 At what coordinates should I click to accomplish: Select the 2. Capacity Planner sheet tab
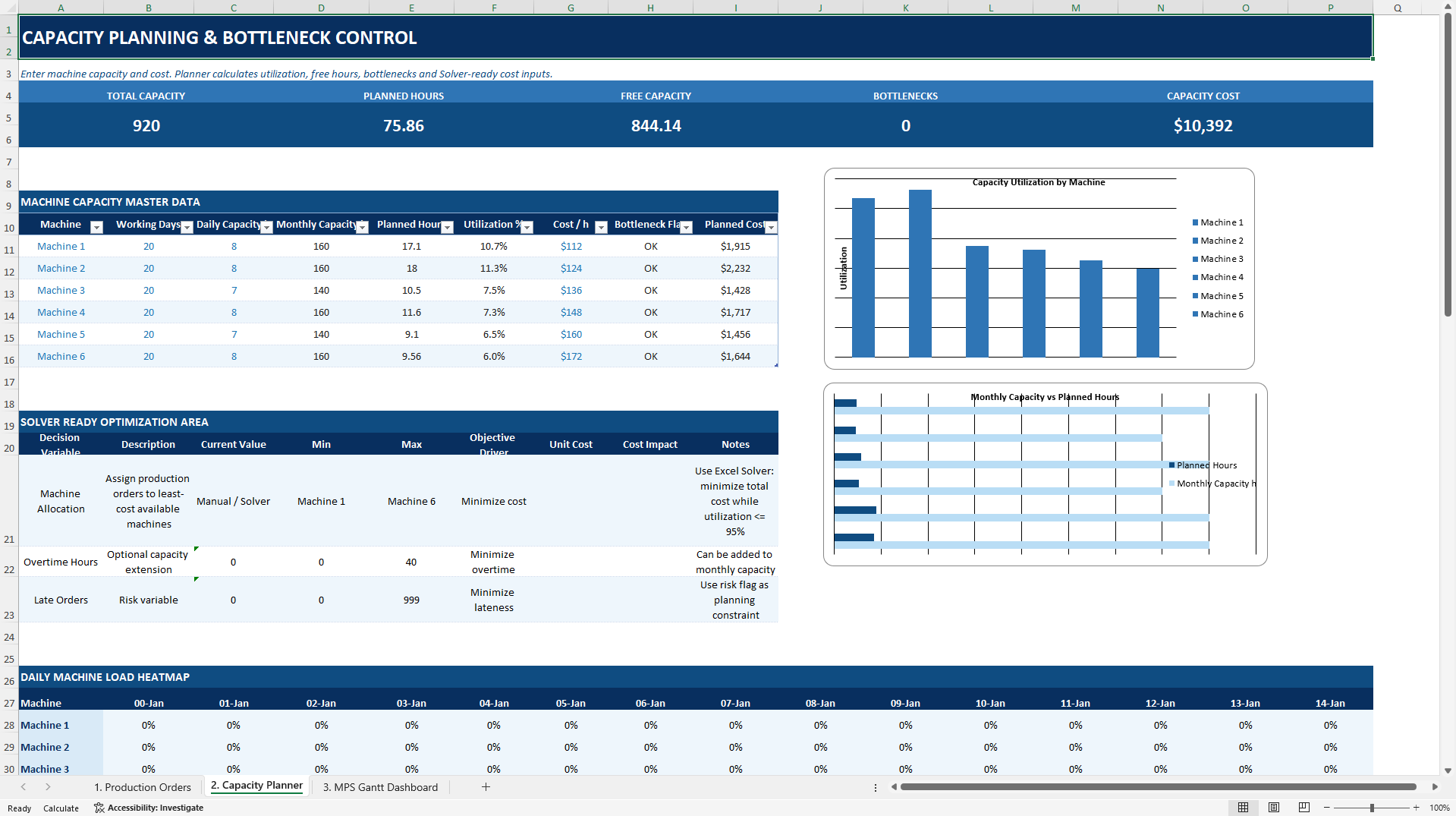tap(256, 786)
